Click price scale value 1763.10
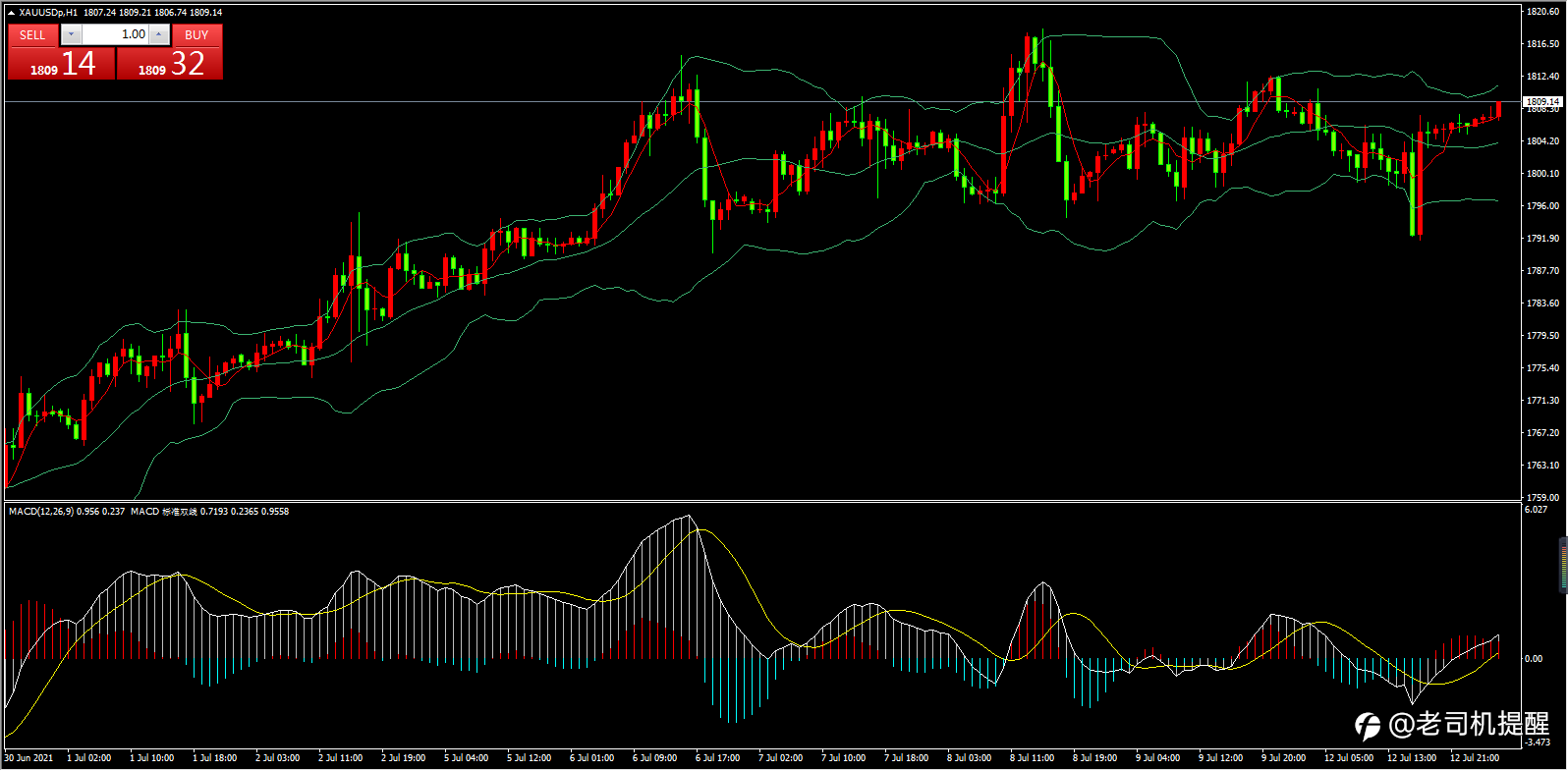The width and height of the screenshot is (1568, 771). pos(1542,466)
